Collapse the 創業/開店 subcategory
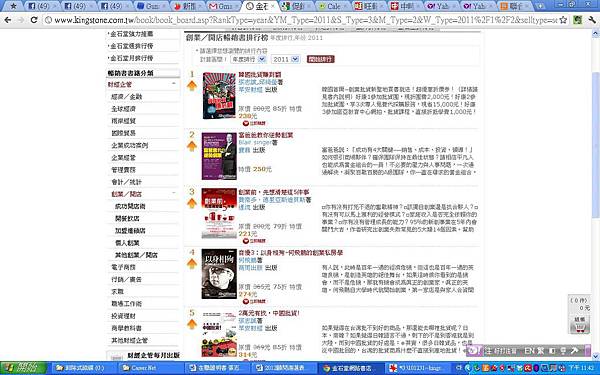This screenshot has height=375, width=600. (x=174, y=194)
